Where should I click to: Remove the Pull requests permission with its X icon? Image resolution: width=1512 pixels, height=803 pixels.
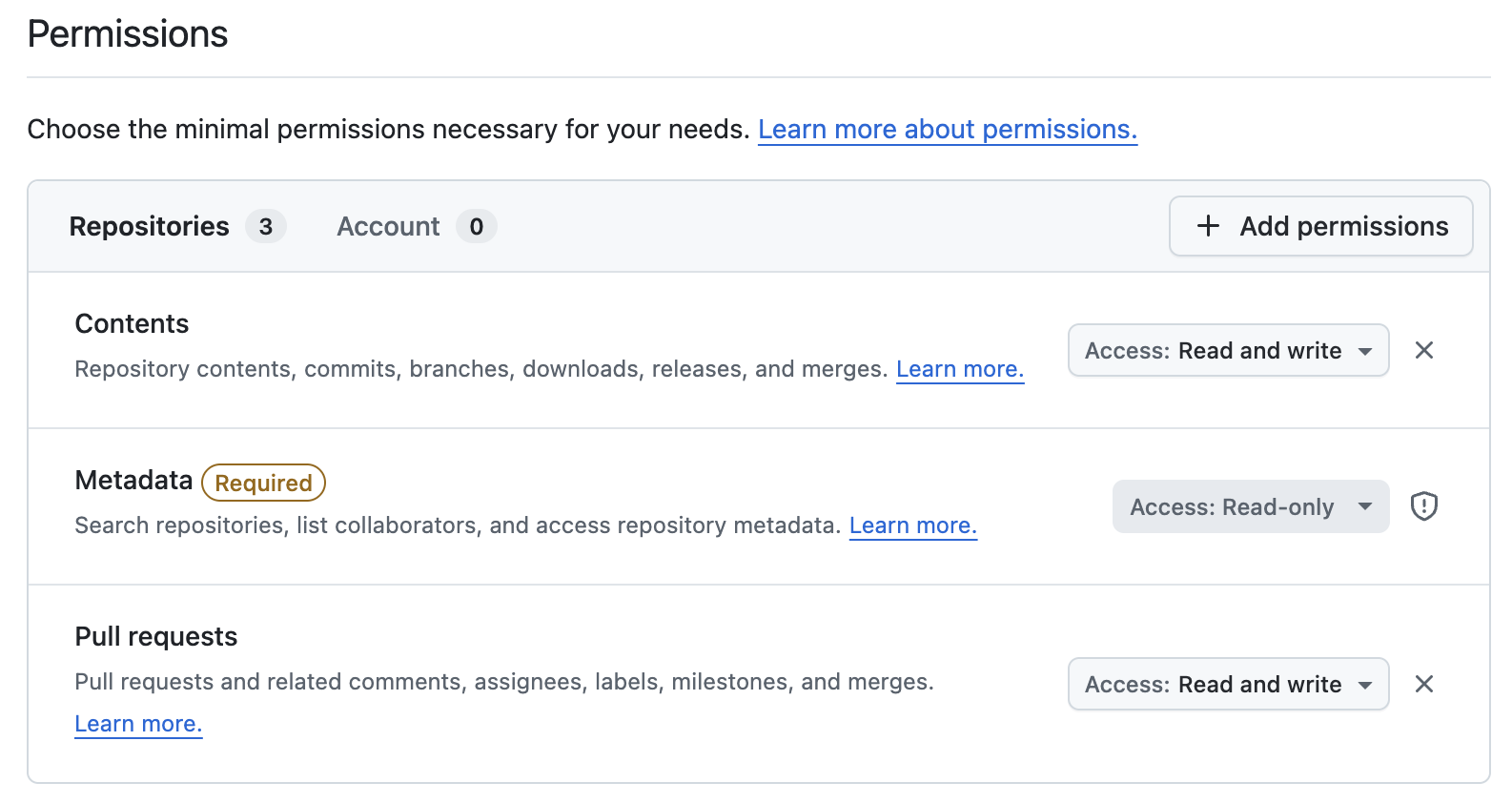1423,684
